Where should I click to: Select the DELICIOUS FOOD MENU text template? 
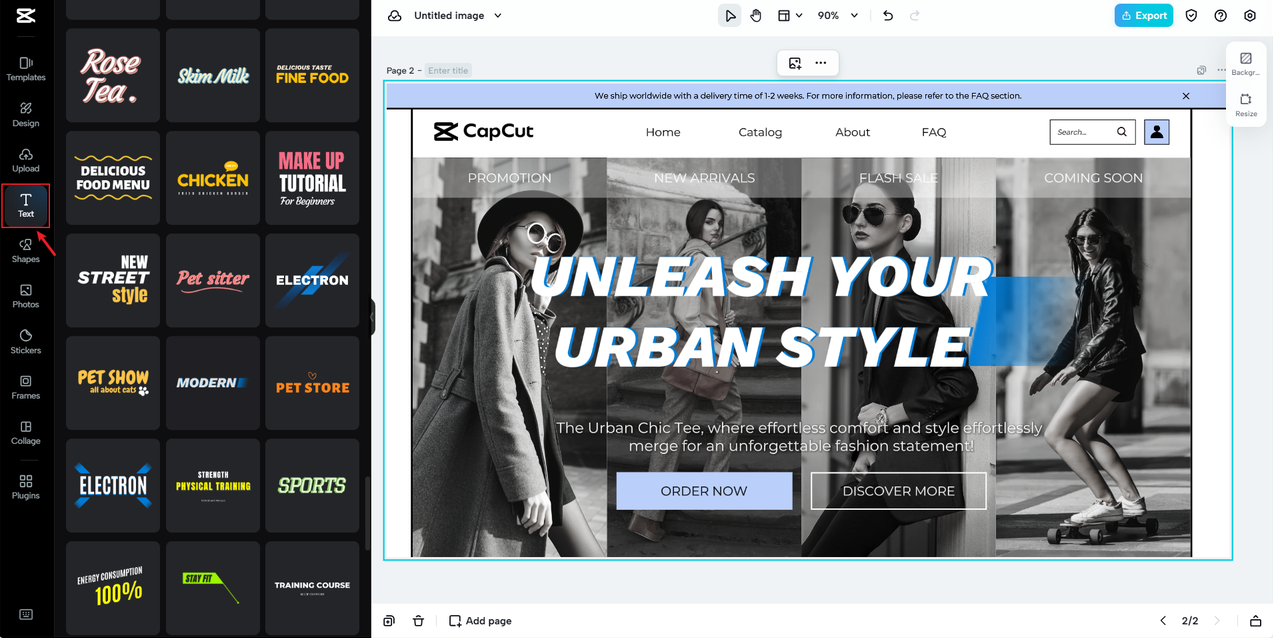tap(112, 178)
